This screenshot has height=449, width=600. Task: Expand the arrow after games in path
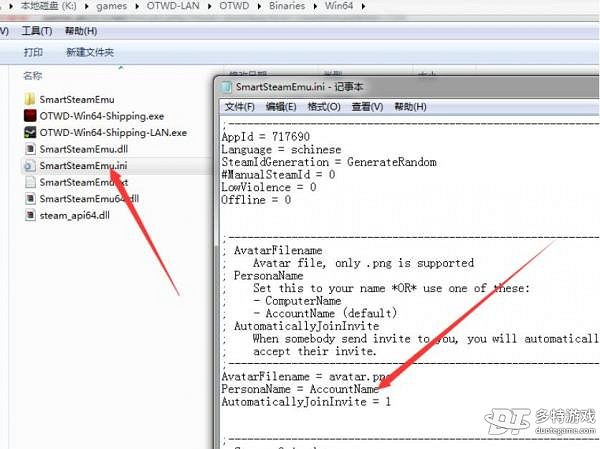[x=140, y=7]
